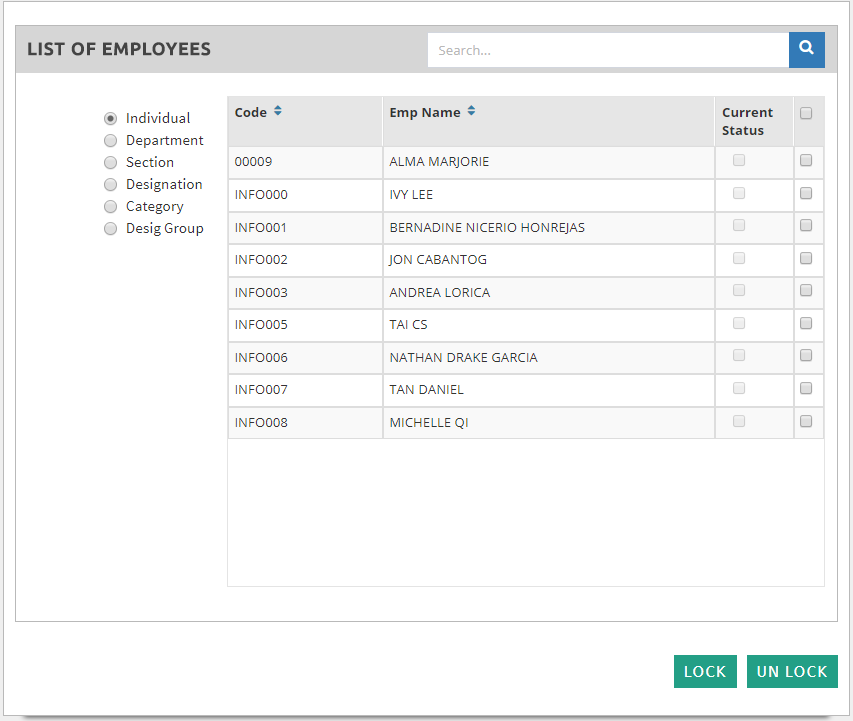Viewport: 853px width, 721px height.
Task: Sort by Code column arrows
Action: click(278, 111)
